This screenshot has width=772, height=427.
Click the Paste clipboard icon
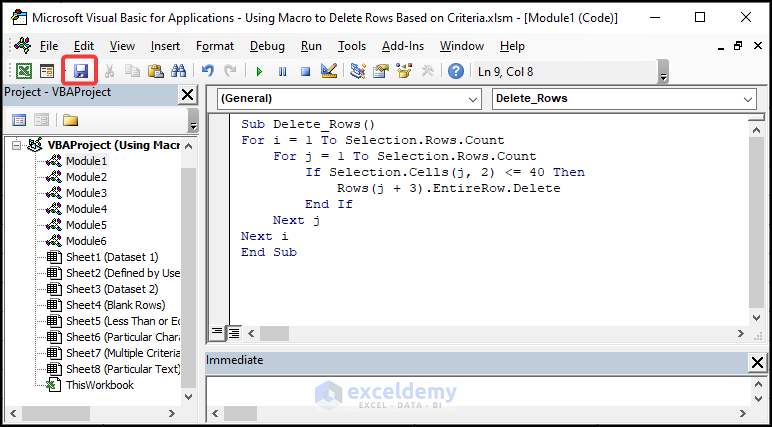[156, 71]
